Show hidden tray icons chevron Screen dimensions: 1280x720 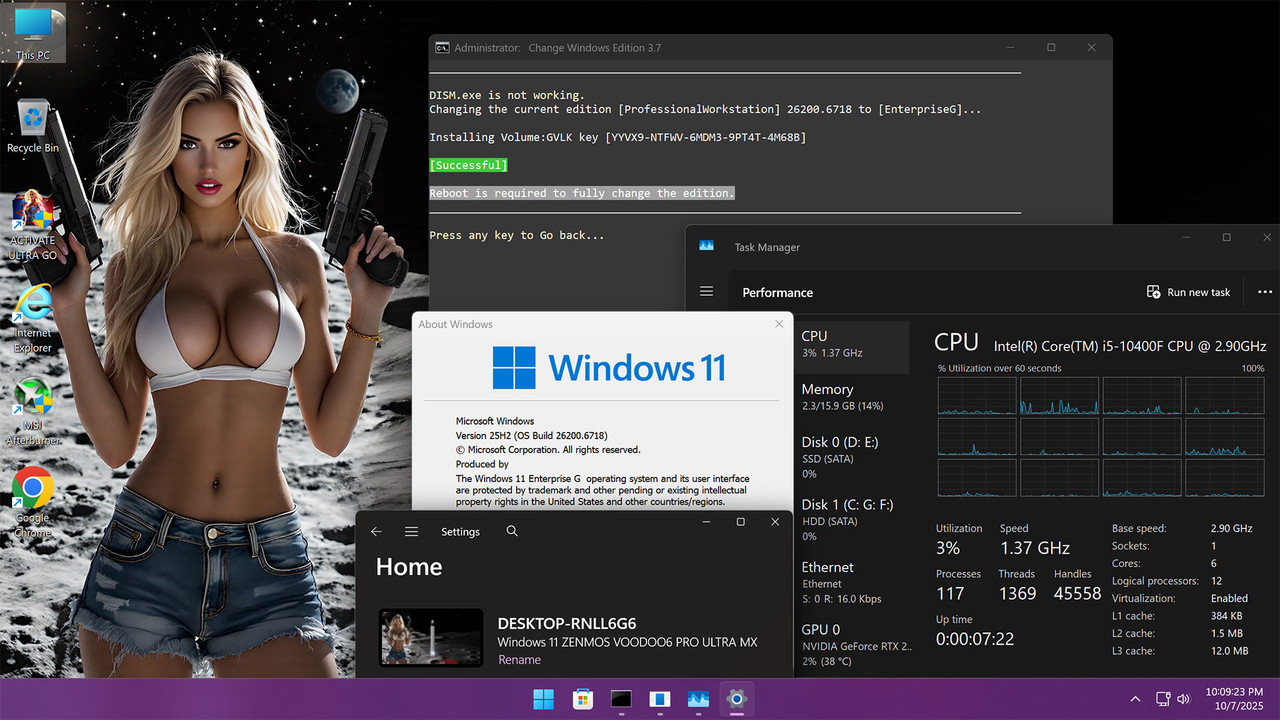coord(1135,699)
